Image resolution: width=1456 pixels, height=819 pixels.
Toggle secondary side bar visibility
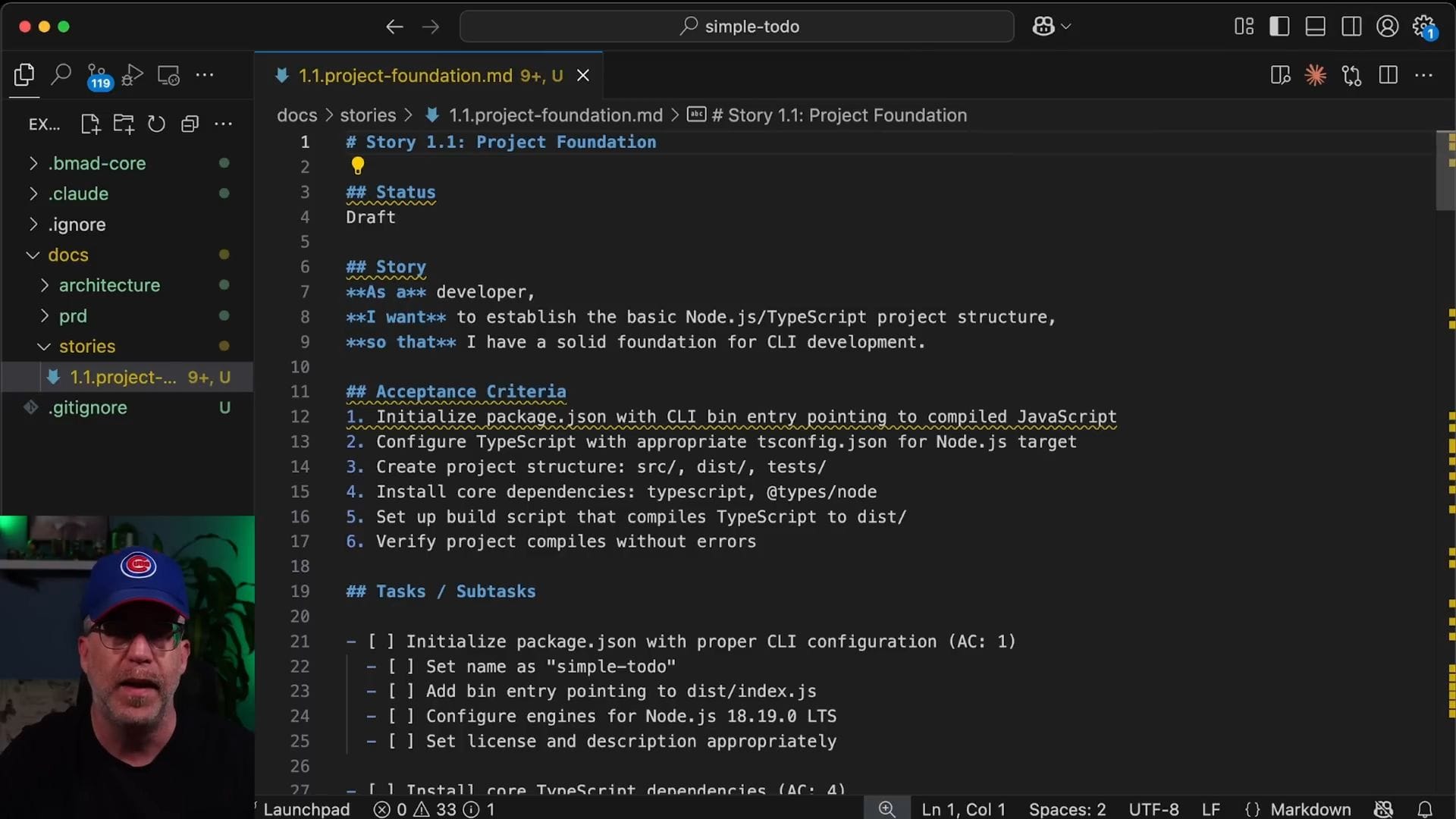click(1351, 27)
